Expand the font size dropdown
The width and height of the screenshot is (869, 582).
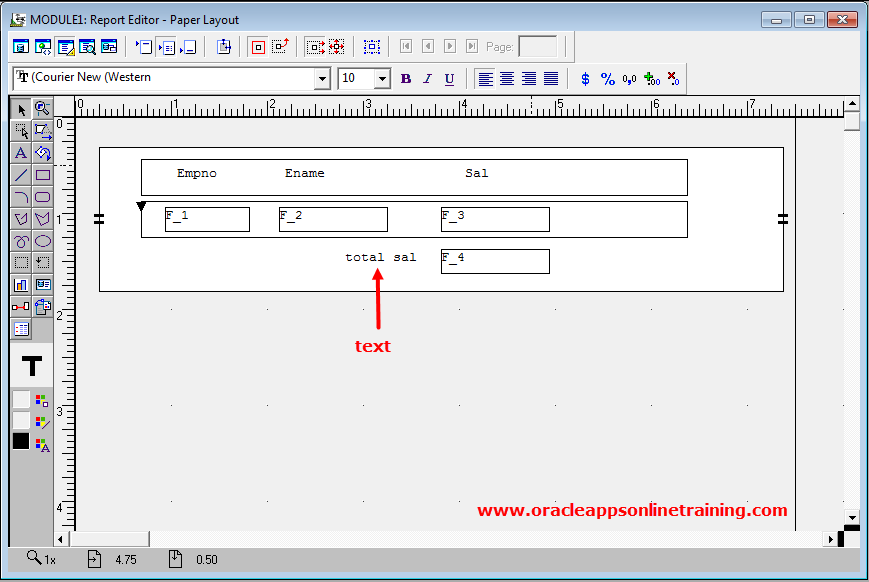pyautogui.click(x=382, y=79)
